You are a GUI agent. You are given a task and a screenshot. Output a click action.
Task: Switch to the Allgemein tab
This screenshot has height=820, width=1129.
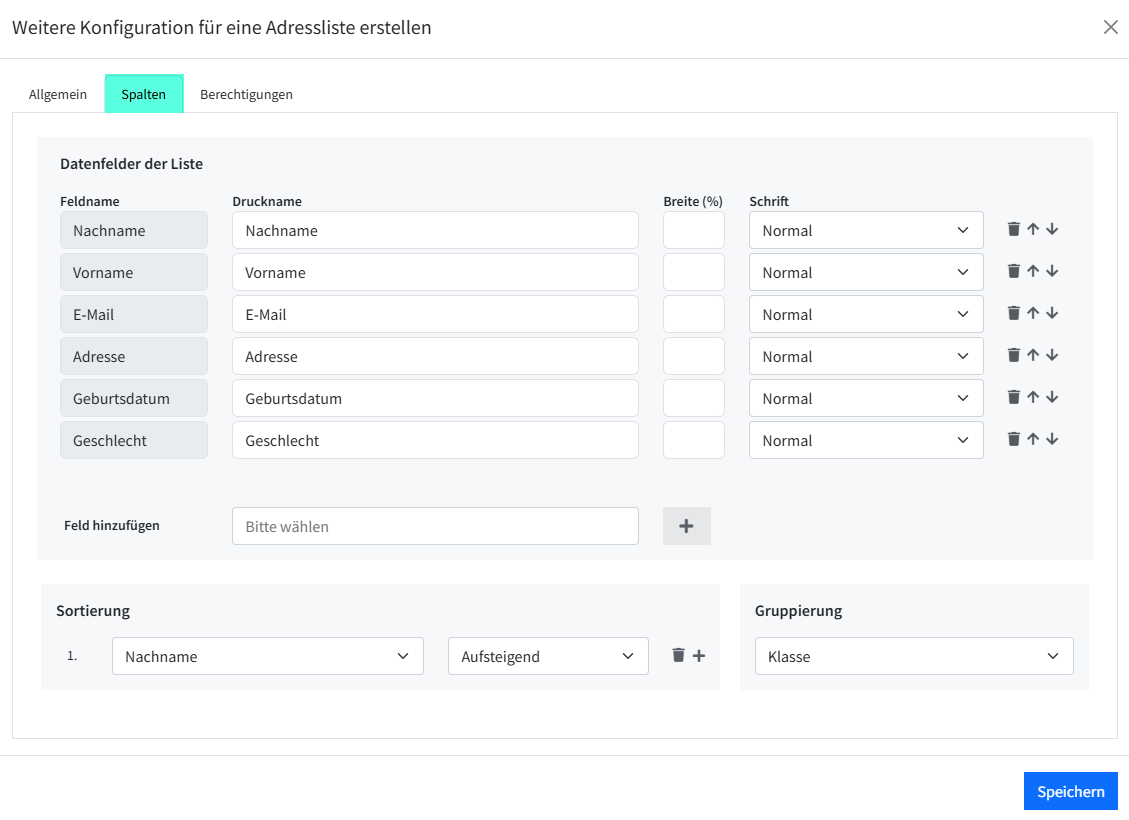tap(58, 95)
